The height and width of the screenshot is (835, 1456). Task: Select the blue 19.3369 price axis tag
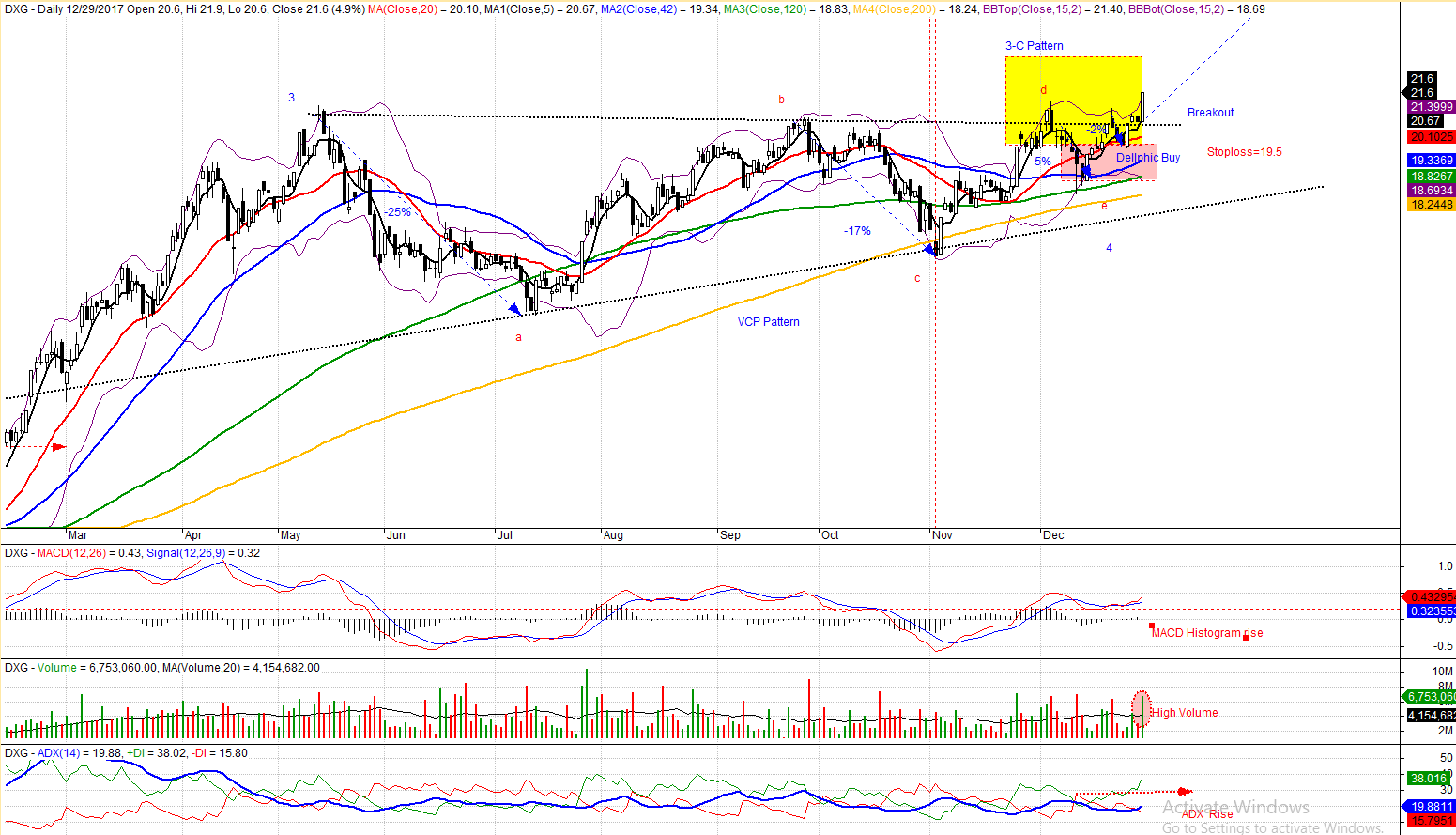click(x=1431, y=161)
